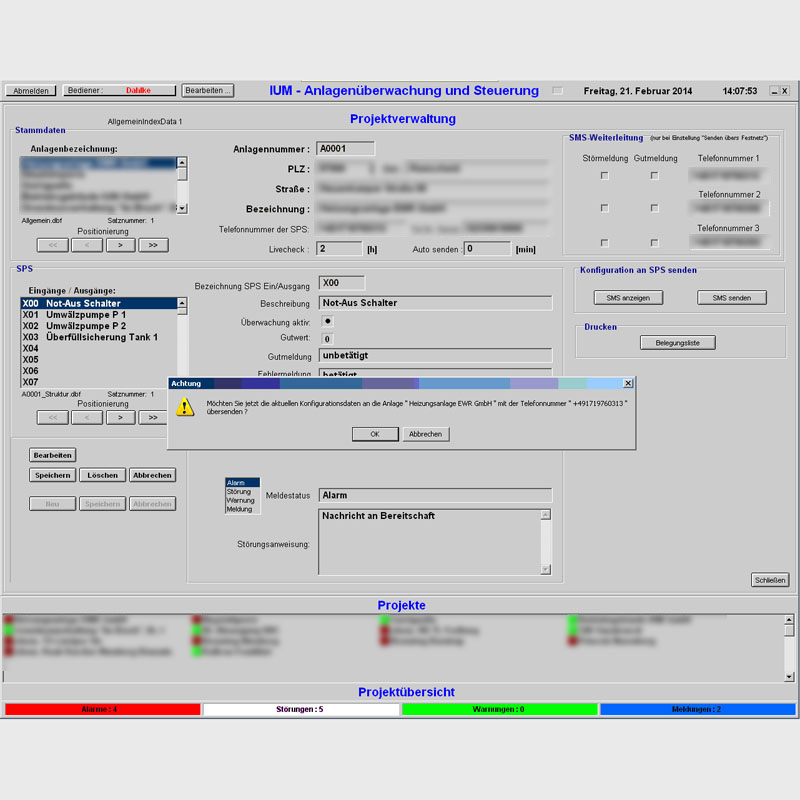Choose Störung in the Meldestatus list
Screen dimensions: 800x800
tap(239, 491)
